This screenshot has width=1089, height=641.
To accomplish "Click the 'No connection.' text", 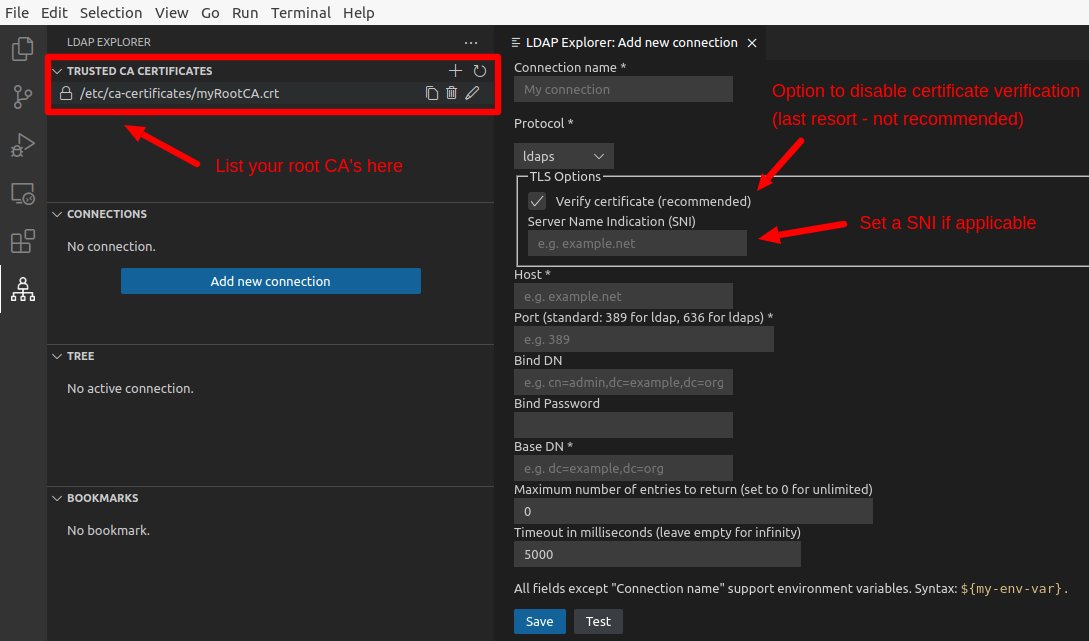I will (x=111, y=247).
